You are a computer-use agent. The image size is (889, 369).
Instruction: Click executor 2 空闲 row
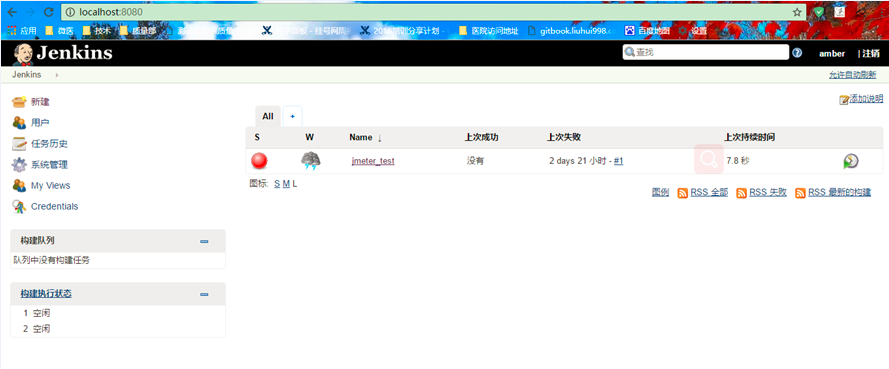(118, 328)
